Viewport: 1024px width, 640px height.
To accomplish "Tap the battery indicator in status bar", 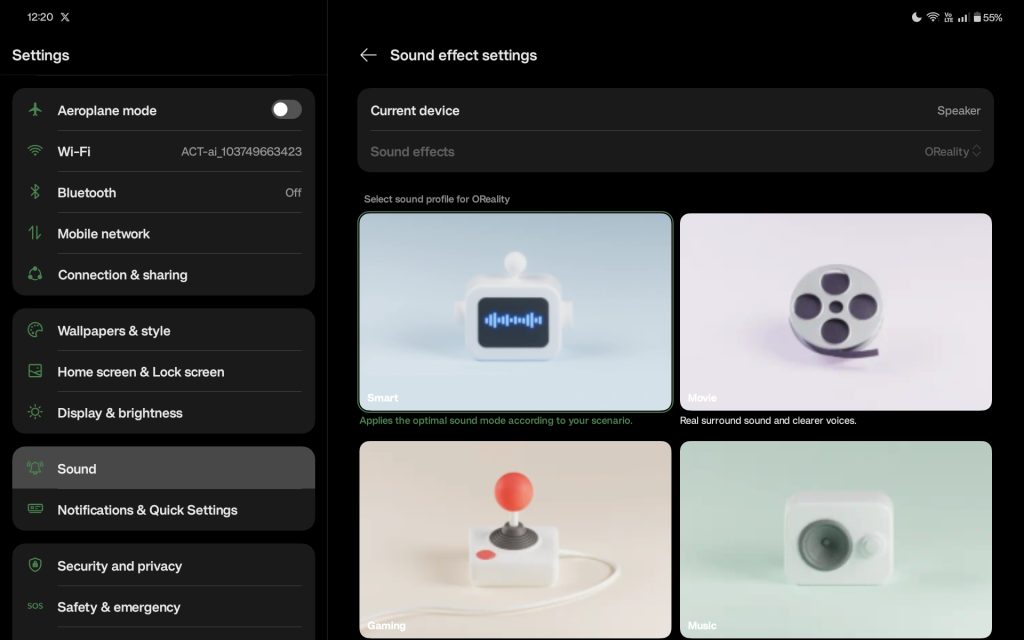I will (991, 17).
